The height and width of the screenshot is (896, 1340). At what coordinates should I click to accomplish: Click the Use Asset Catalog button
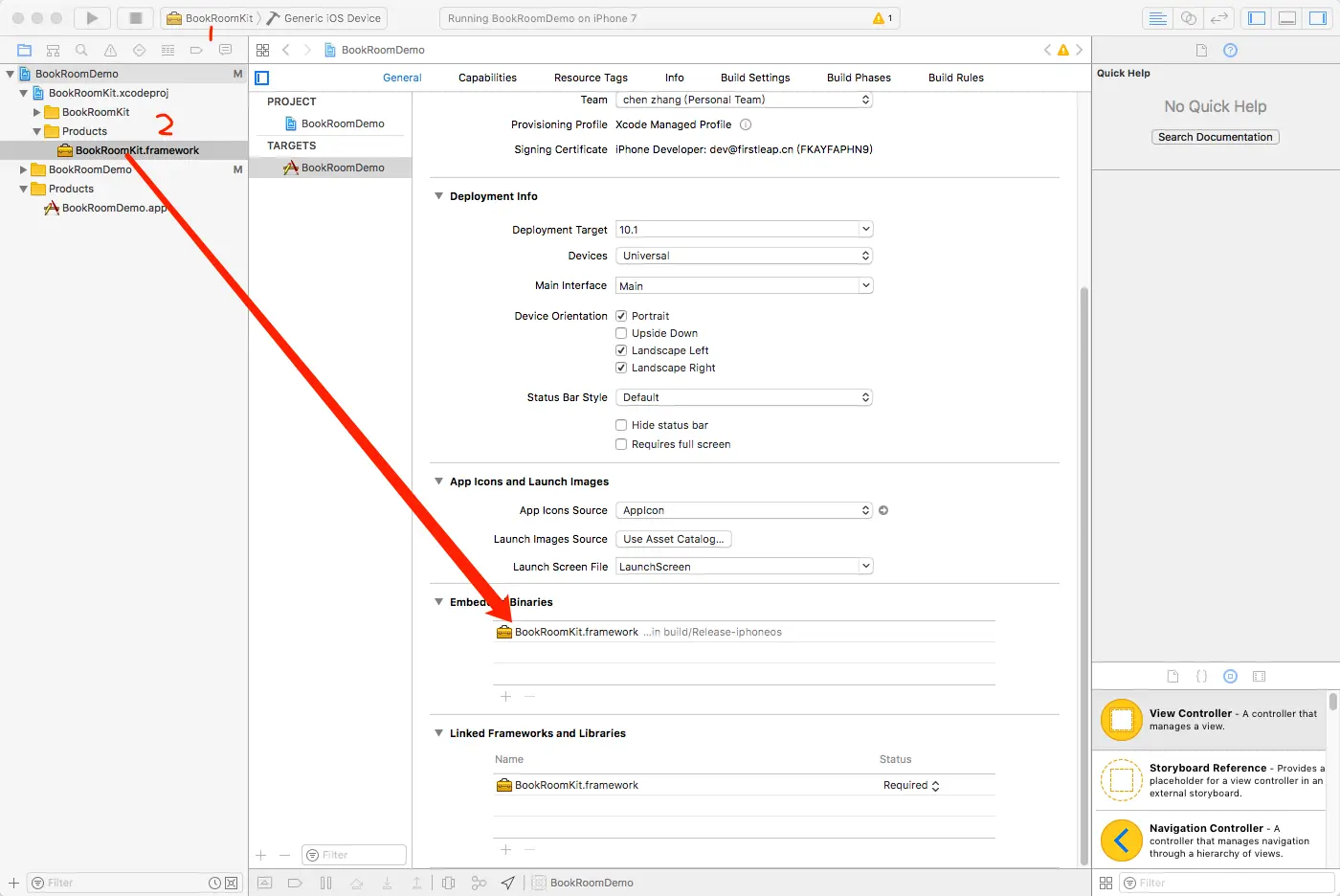click(x=674, y=539)
